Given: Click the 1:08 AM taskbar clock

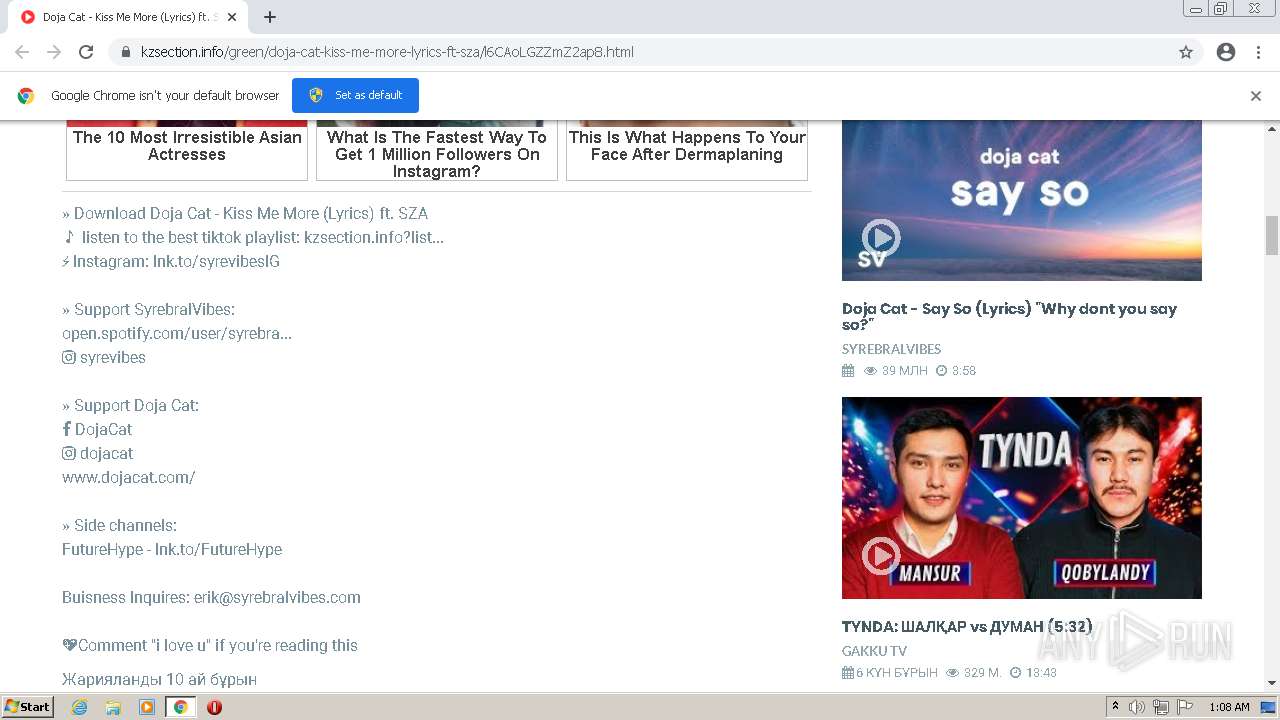Looking at the screenshot, I should coord(1229,707).
